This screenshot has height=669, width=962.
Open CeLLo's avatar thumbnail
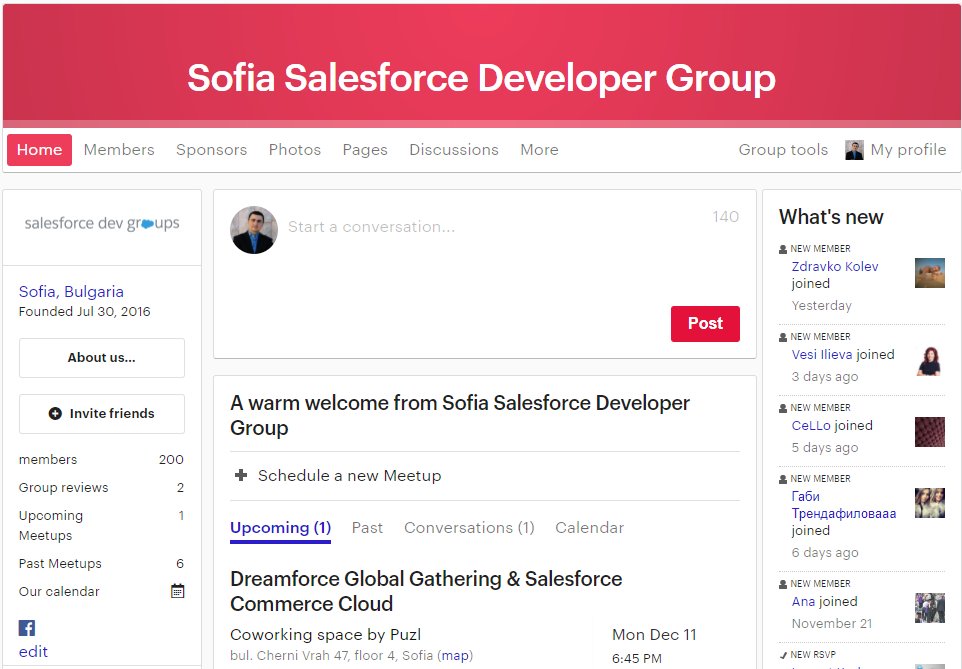coord(929,431)
